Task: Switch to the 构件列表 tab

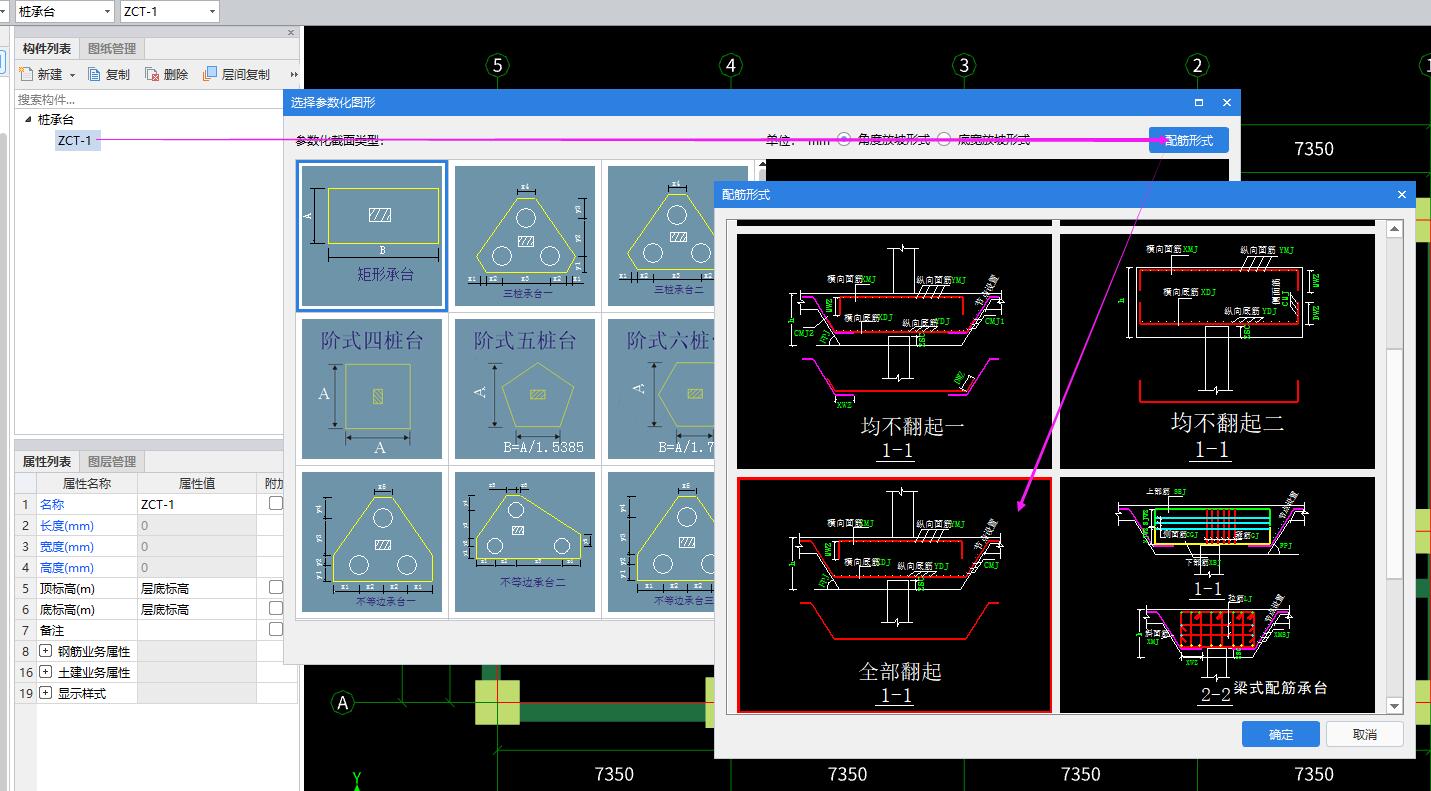Action: pos(47,48)
